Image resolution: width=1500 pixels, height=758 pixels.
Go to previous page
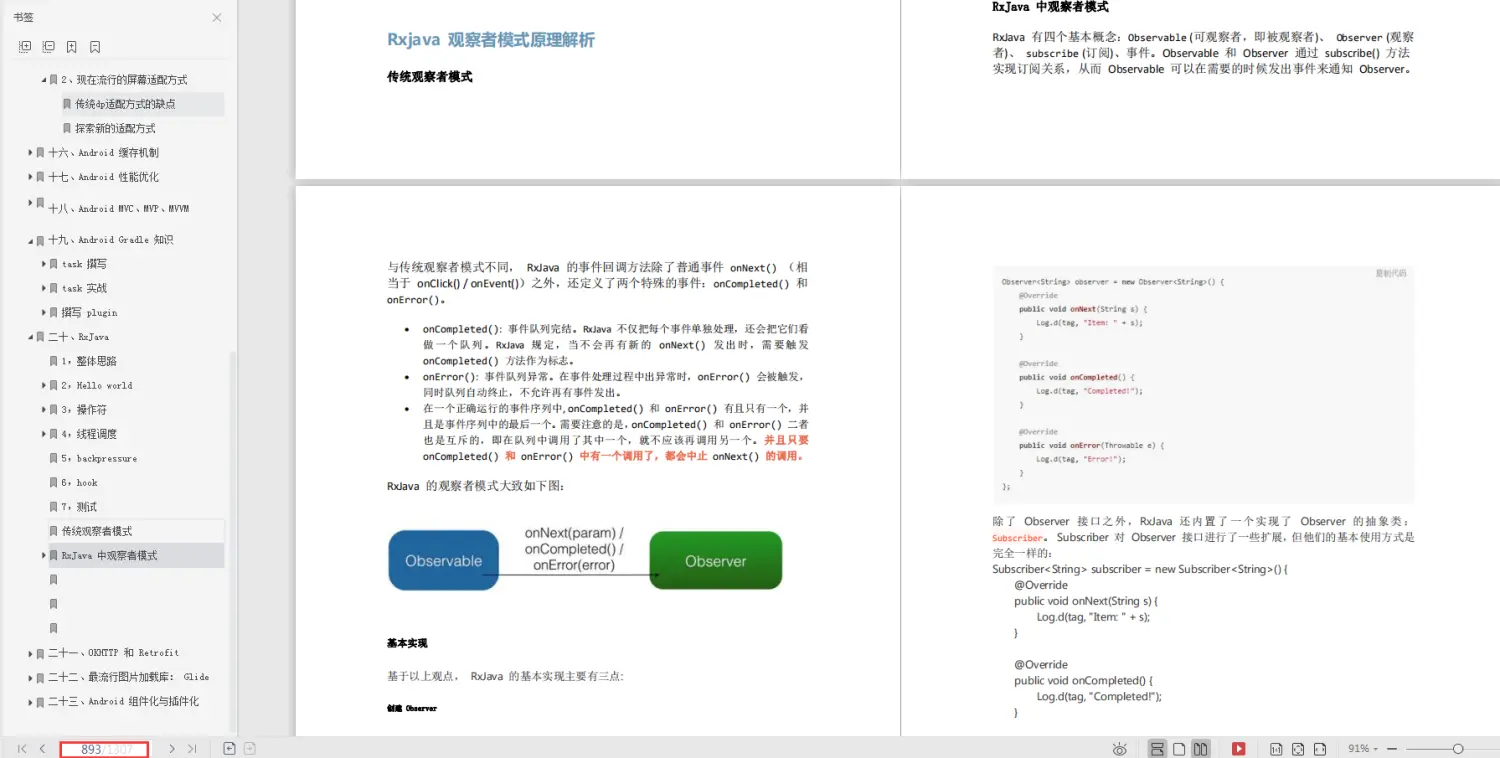(x=42, y=748)
